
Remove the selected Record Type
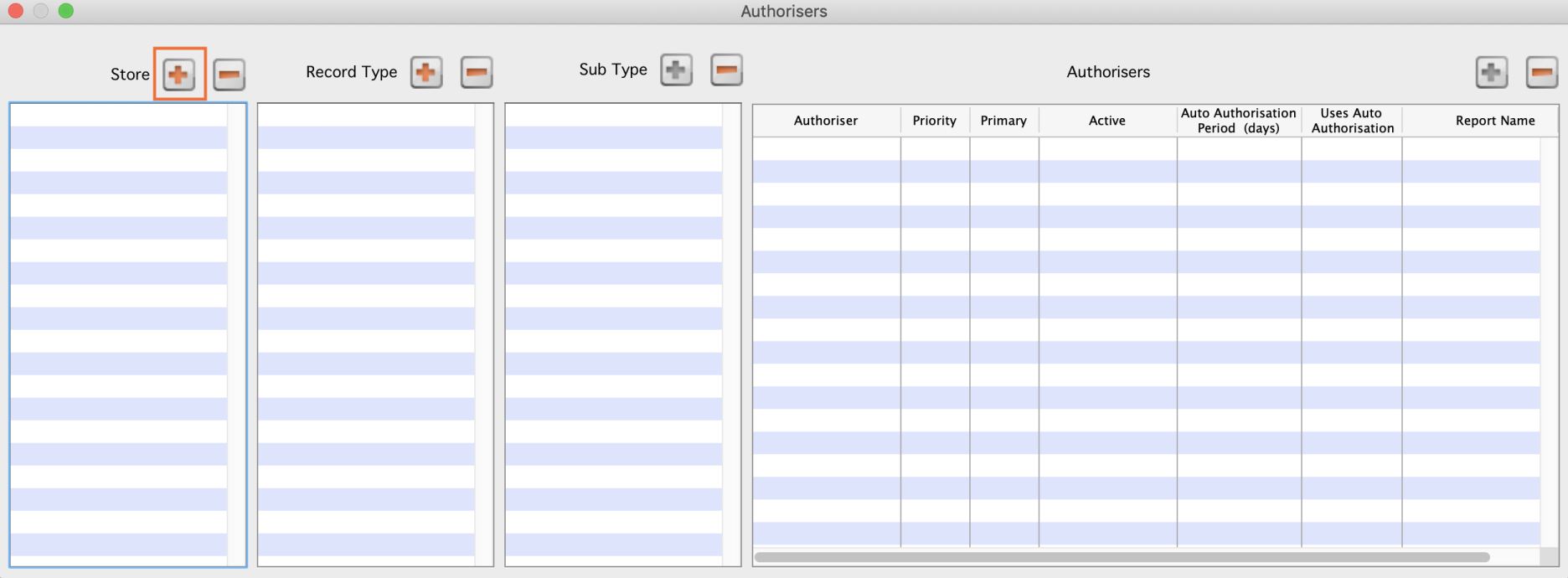(x=477, y=72)
